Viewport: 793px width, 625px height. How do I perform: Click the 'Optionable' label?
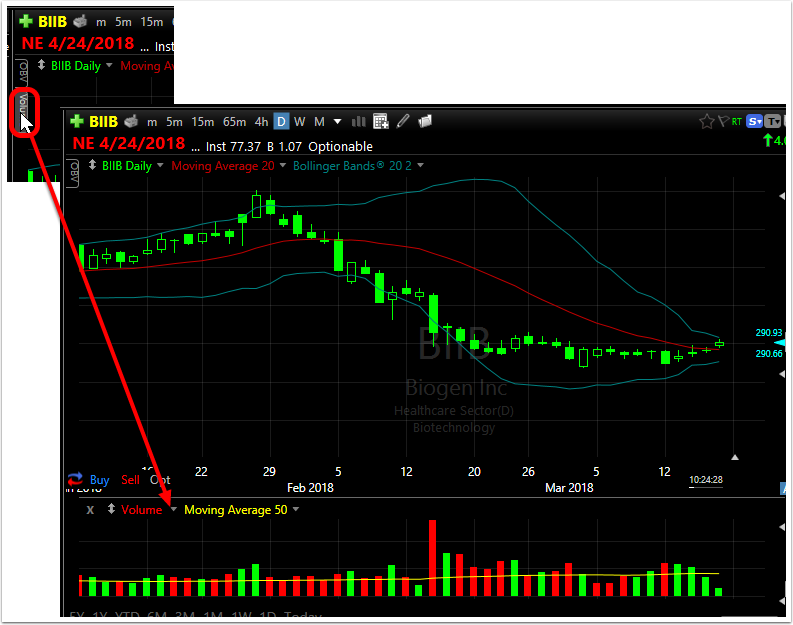[x=340, y=147]
